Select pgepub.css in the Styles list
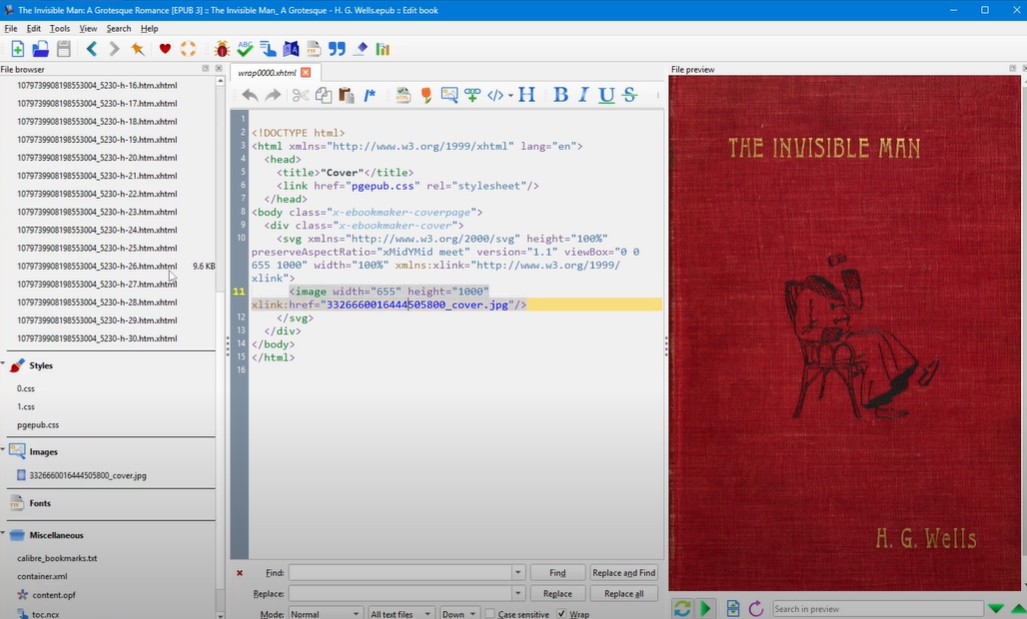The image size is (1027, 619). (x=38, y=425)
